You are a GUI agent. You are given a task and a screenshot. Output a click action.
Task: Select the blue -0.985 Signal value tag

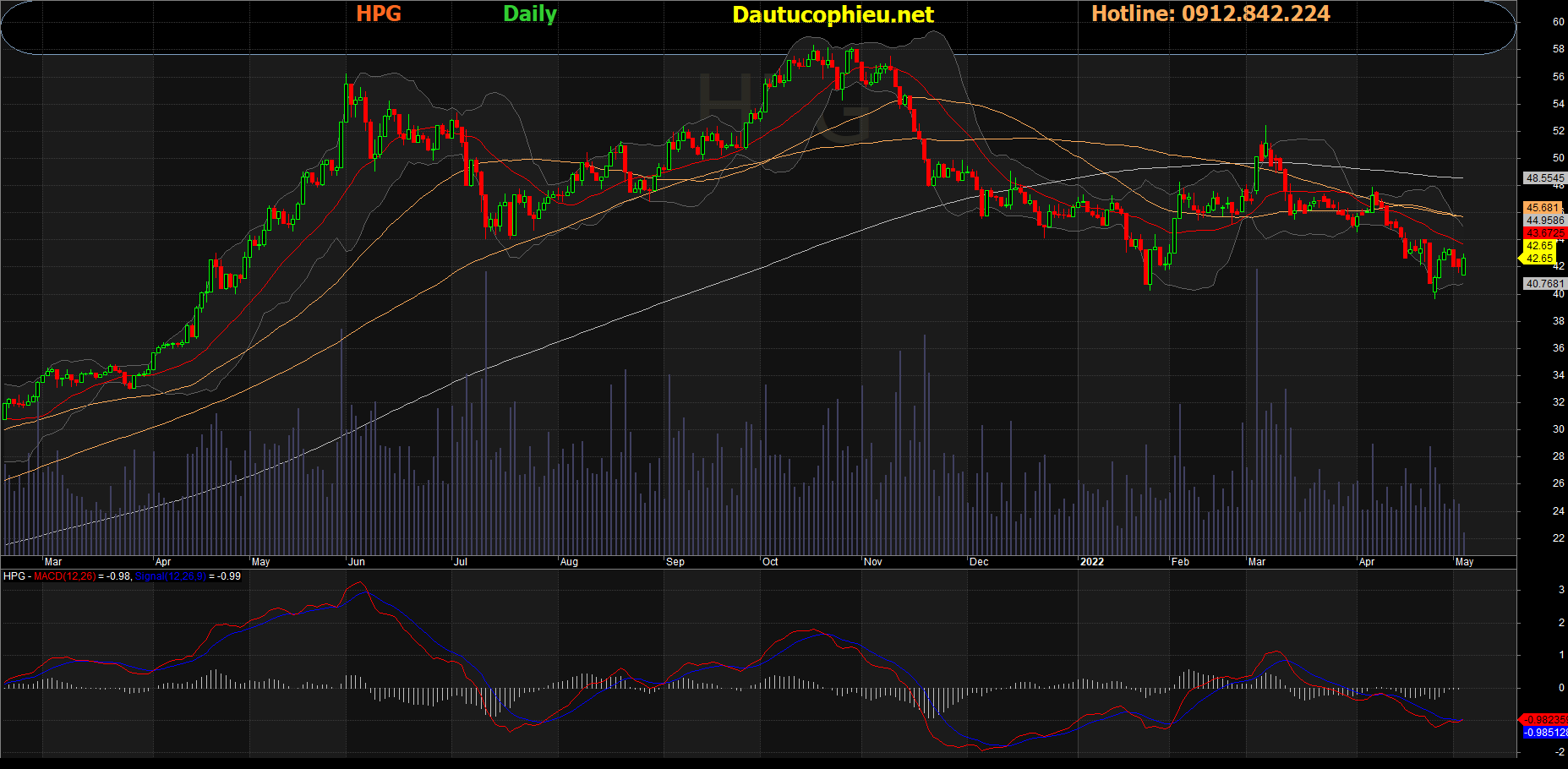point(1544,733)
